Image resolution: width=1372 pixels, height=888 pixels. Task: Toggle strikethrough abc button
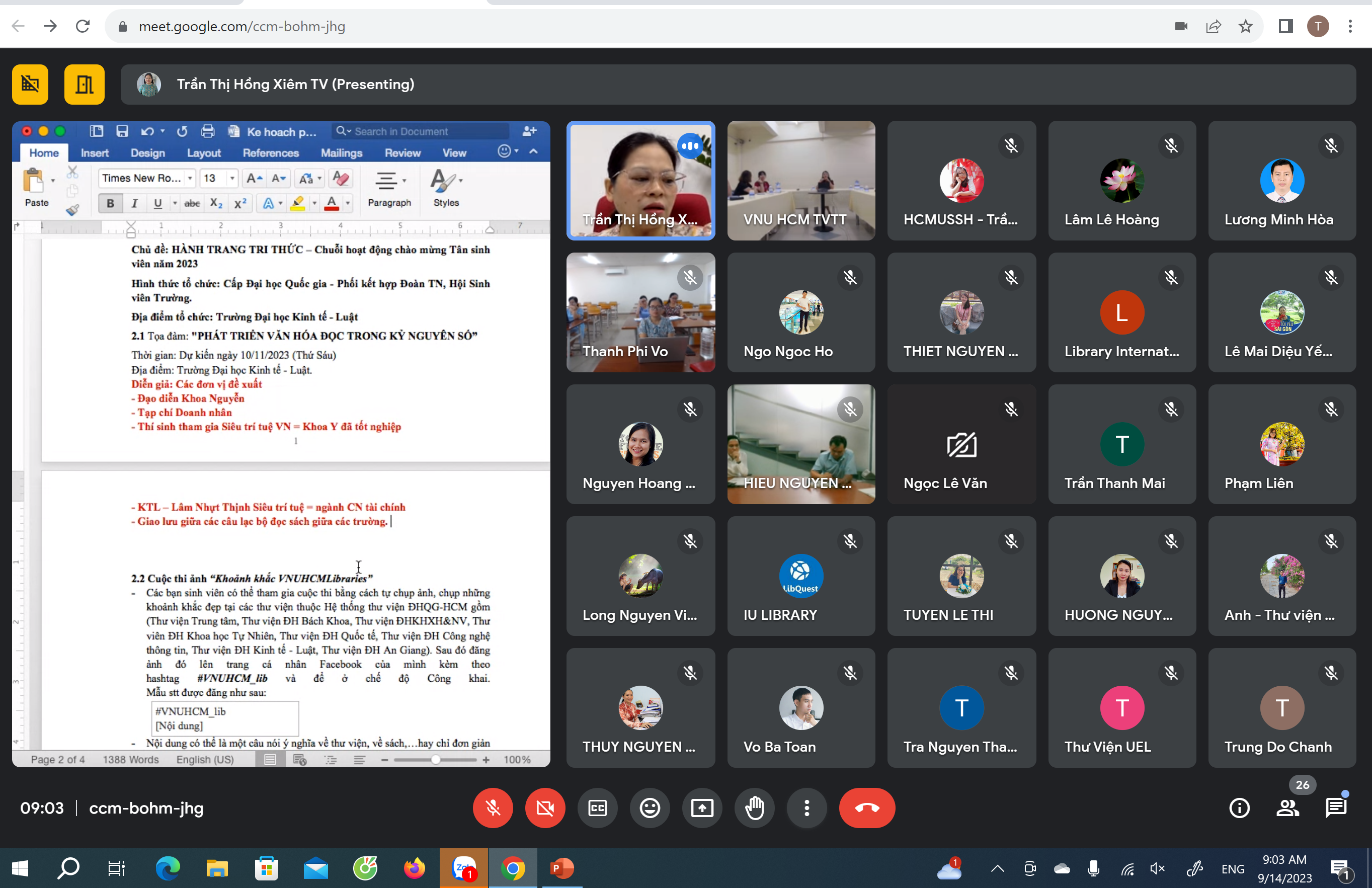(x=192, y=203)
